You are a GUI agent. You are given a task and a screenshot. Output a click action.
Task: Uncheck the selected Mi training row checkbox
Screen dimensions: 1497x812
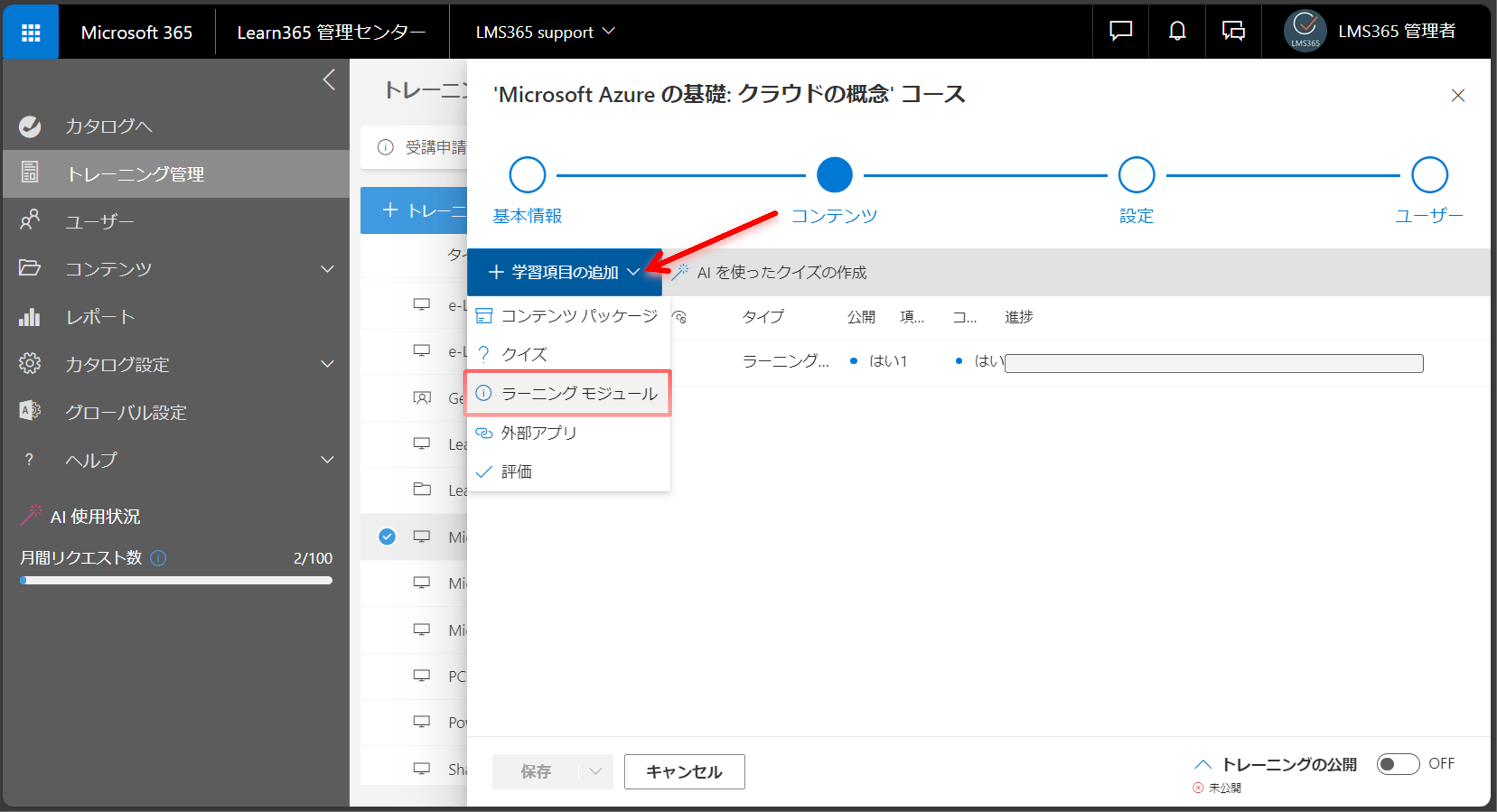(387, 536)
